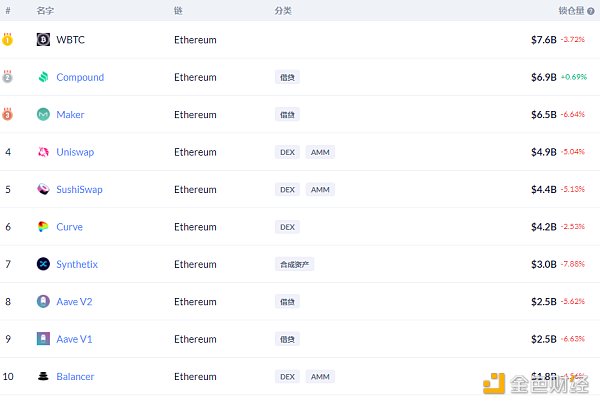The image size is (600, 405).
Task: Click the gold first-place medal icon
Action: click(x=8, y=40)
